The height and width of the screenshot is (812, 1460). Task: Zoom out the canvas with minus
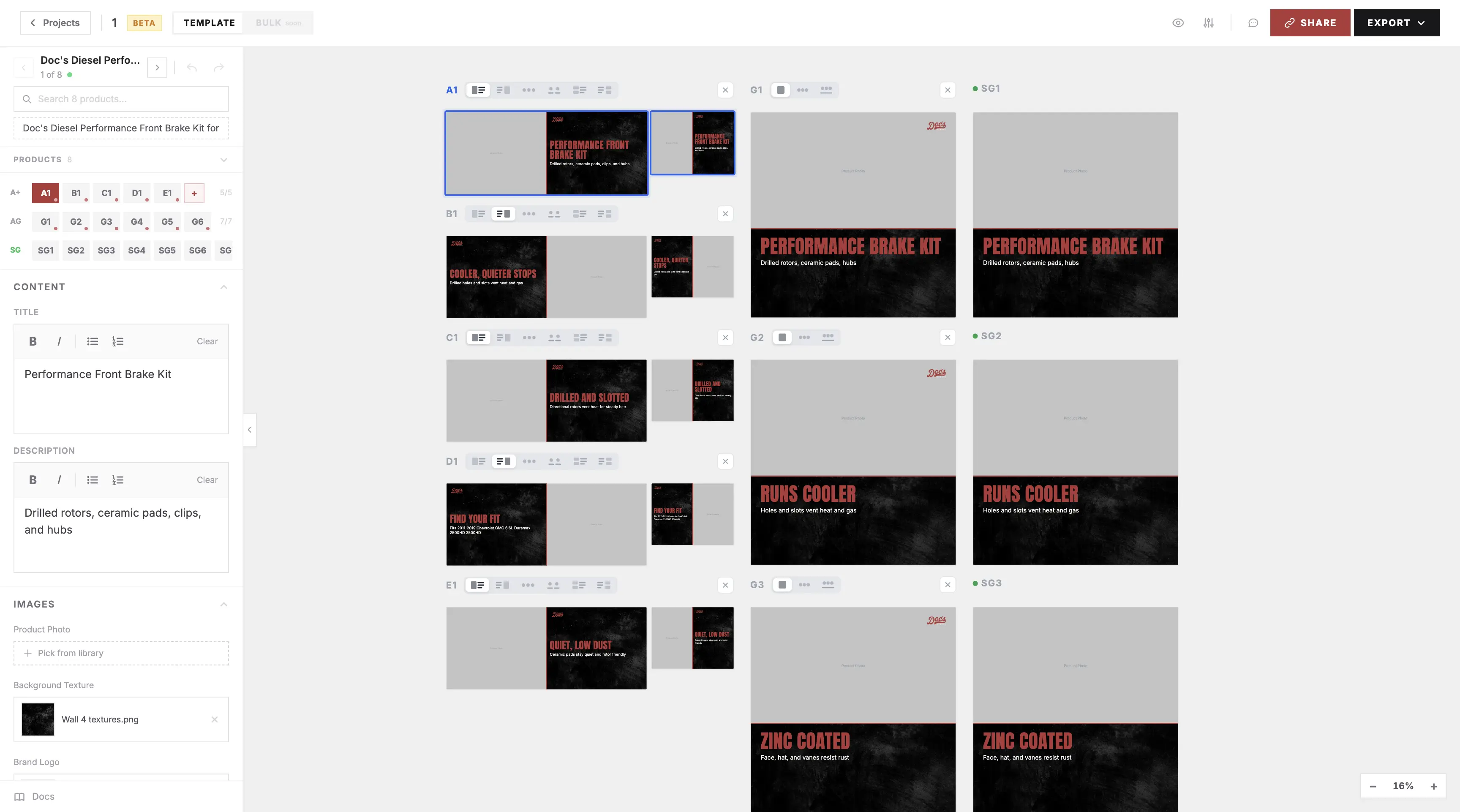coord(1373,786)
